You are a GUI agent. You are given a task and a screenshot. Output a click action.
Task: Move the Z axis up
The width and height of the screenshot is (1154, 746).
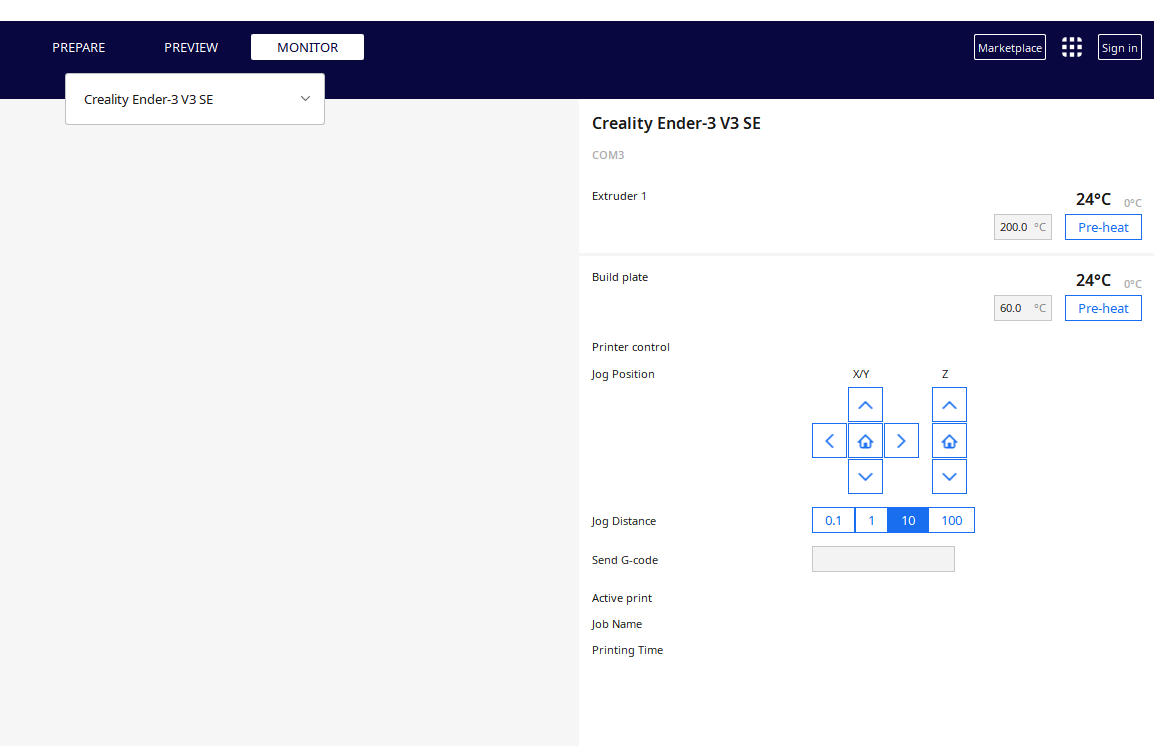pos(949,405)
